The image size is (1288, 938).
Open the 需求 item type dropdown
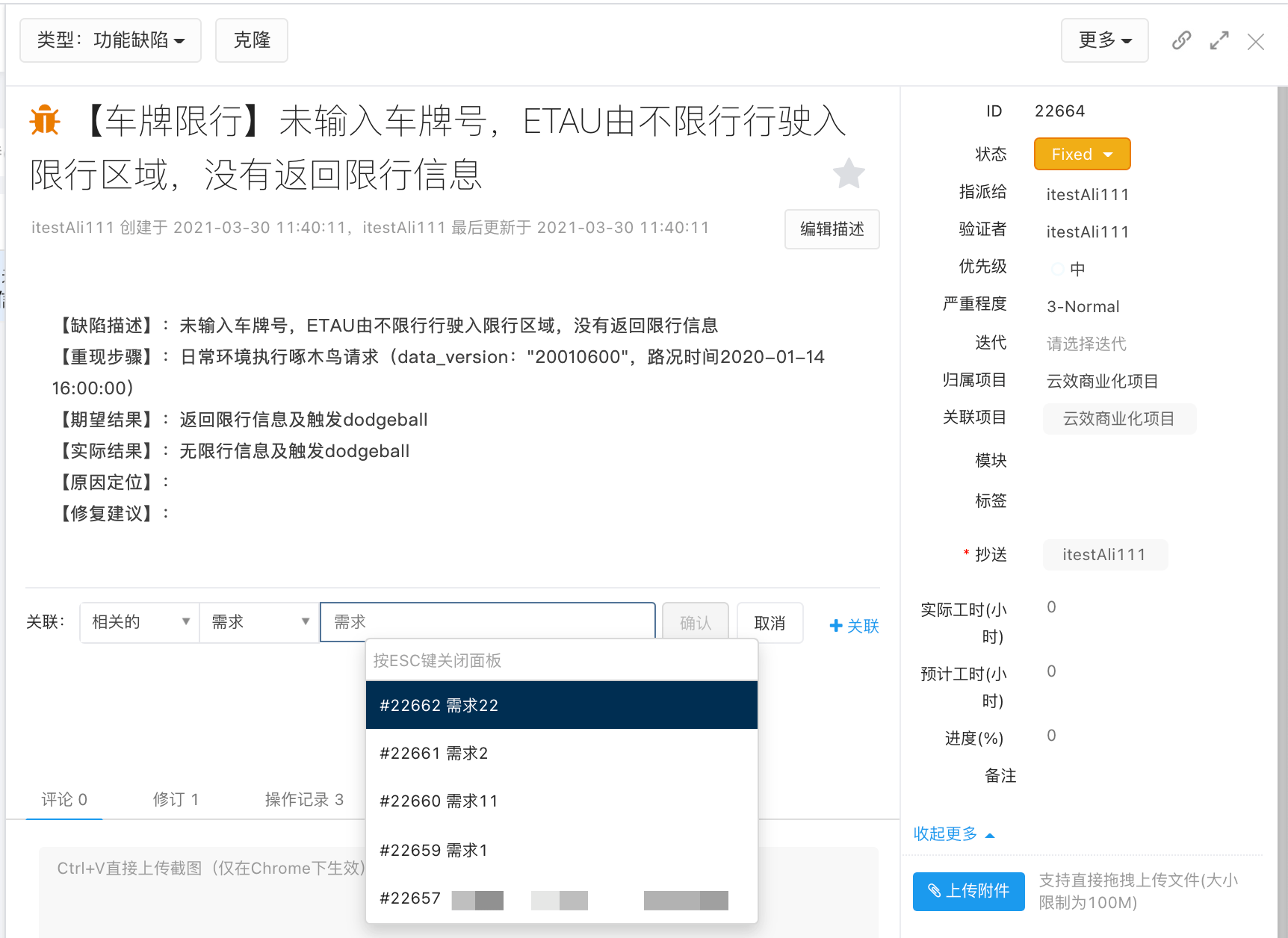pyautogui.click(x=259, y=622)
